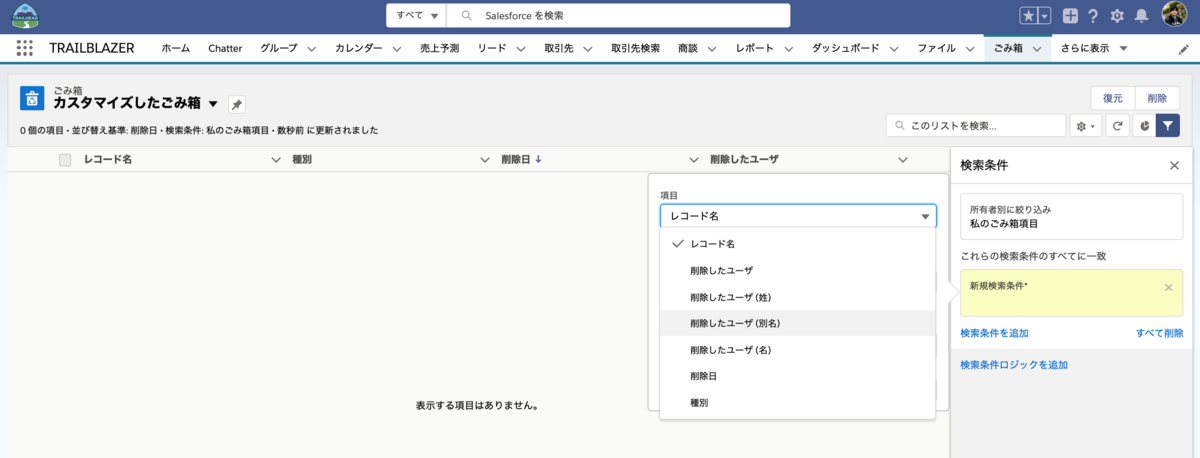Choose 削除したユーザ (姓) option
This screenshot has height=458, width=1200.
point(796,297)
